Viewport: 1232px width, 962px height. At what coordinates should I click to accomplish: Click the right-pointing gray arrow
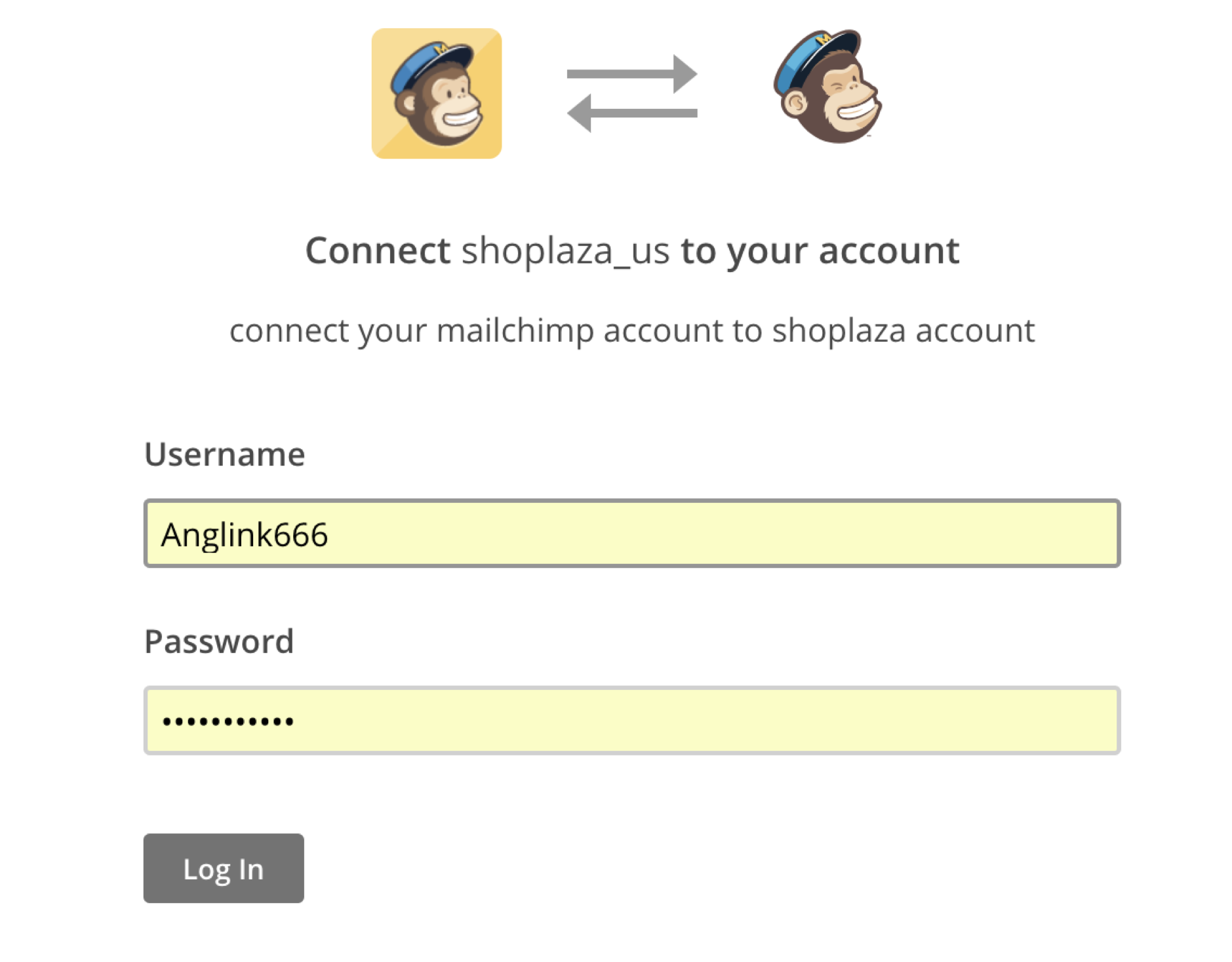(x=632, y=73)
